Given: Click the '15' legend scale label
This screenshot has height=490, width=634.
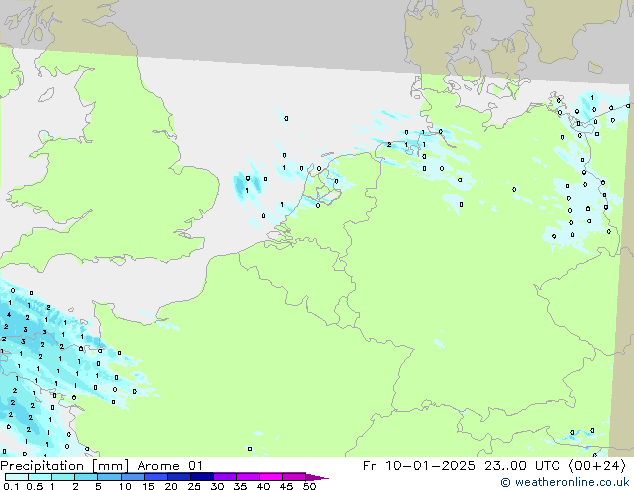Looking at the screenshot, I should click(x=148, y=486).
